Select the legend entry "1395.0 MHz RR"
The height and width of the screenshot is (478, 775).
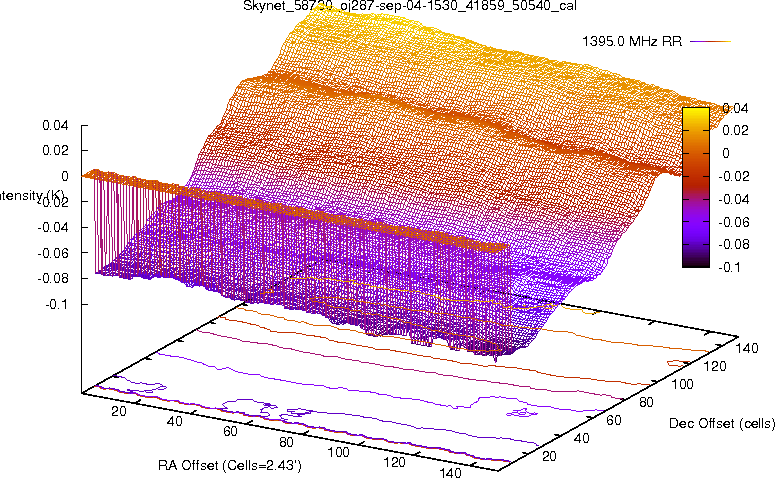632,42
